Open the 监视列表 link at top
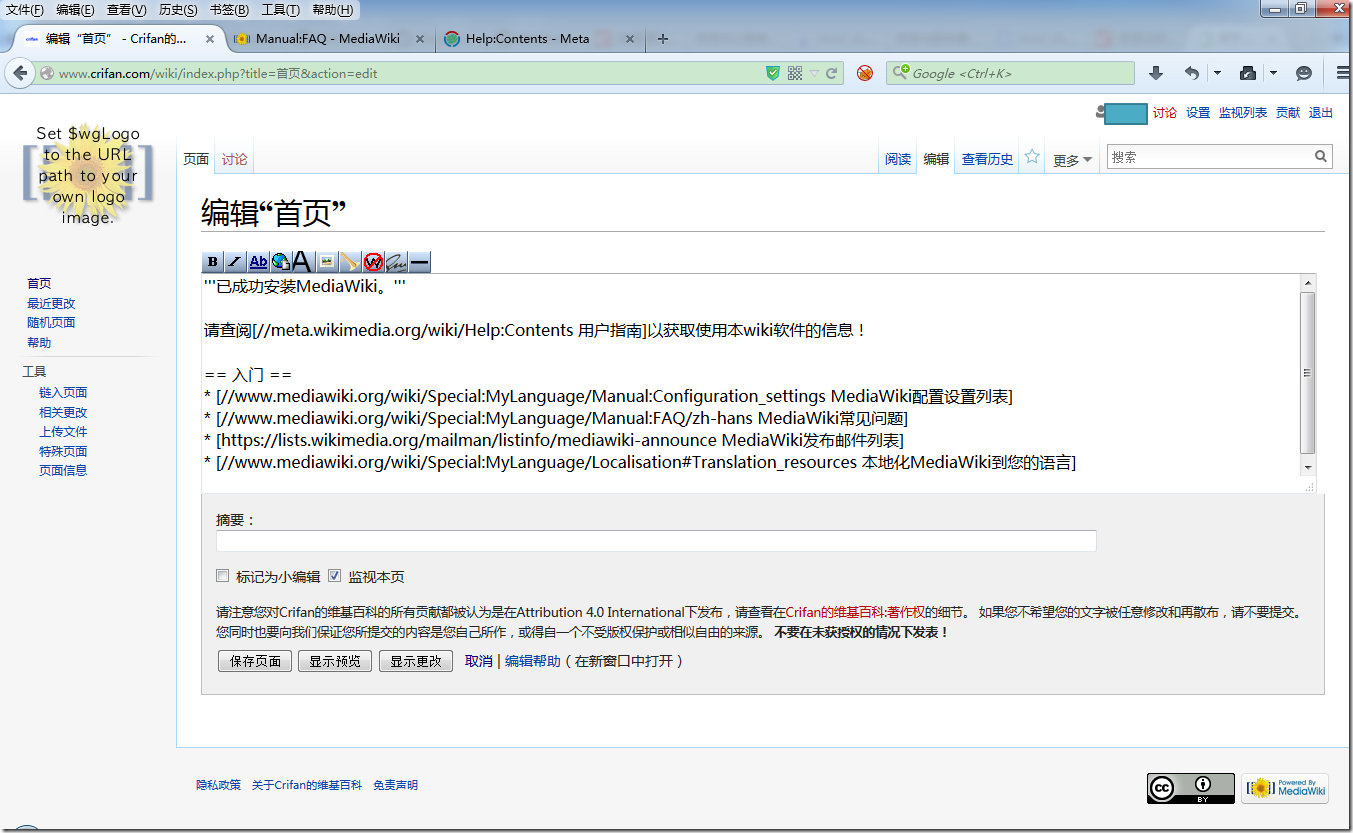Image resolution: width=1353 pixels, height=833 pixels. pyautogui.click(x=1243, y=113)
